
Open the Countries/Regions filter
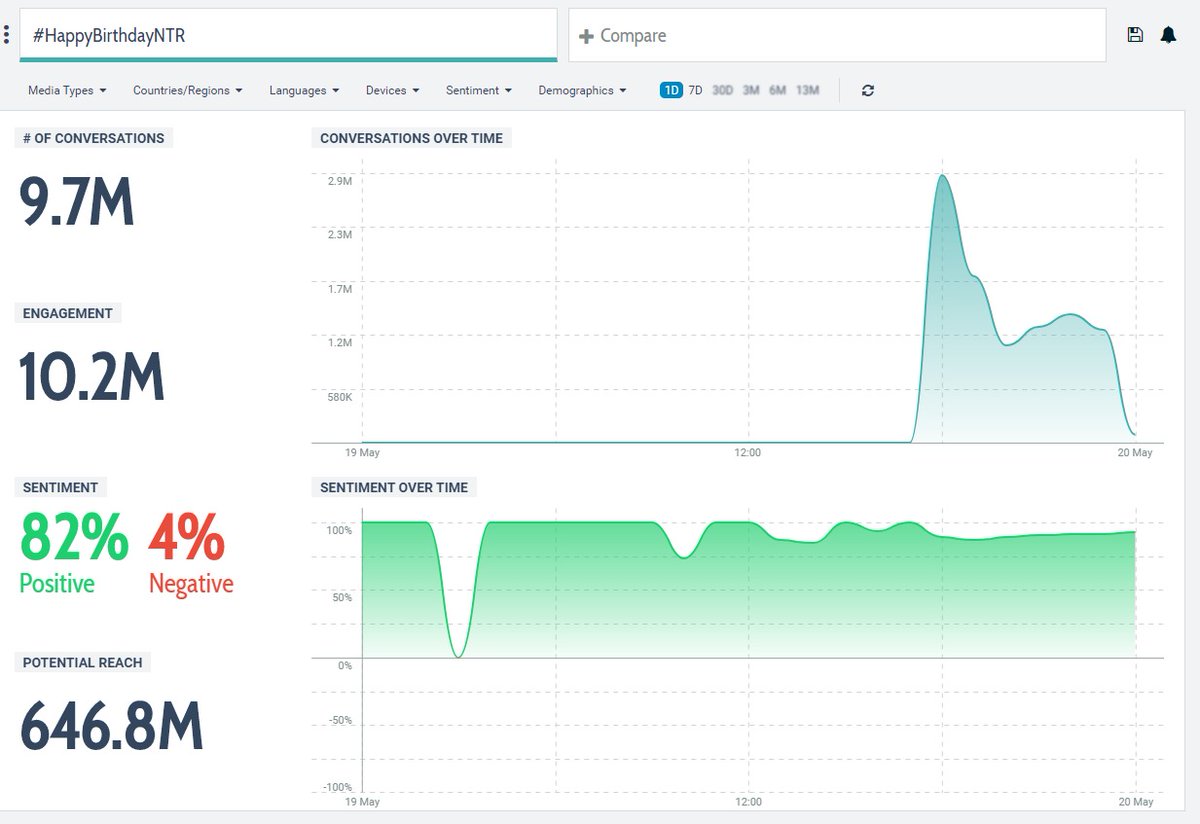[188, 90]
